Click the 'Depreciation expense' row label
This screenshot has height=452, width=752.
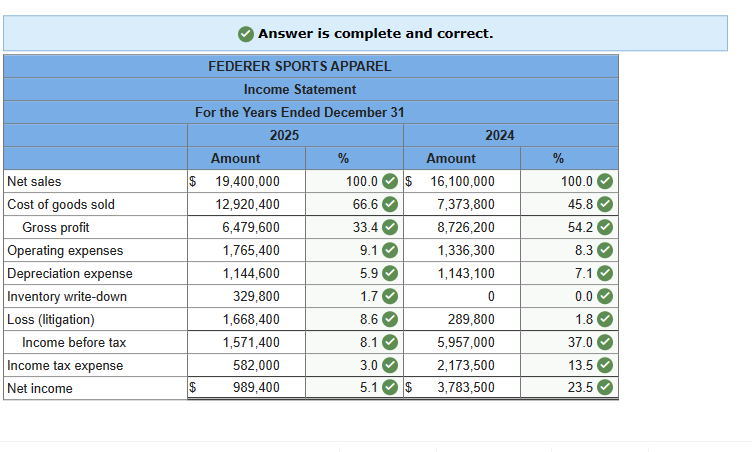pos(70,274)
